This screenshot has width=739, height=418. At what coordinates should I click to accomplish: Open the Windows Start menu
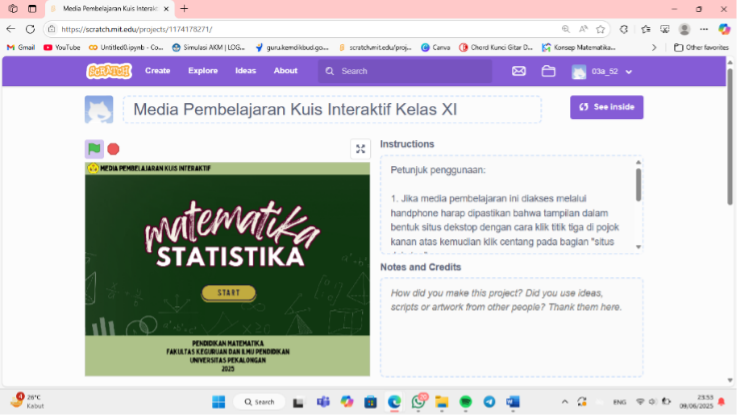218,402
